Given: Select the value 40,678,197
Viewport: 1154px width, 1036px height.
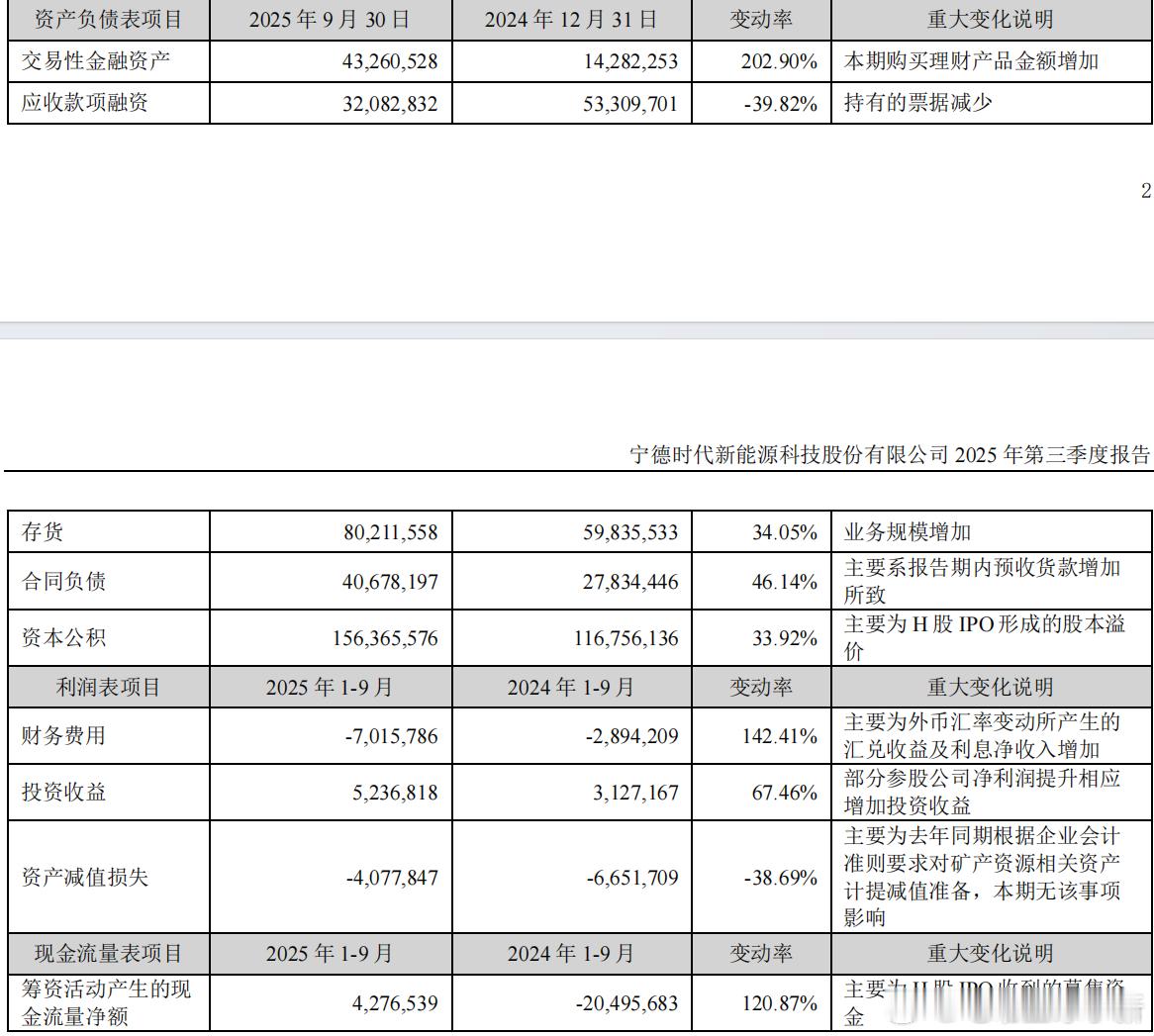Looking at the screenshot, I should coord(390,582).
